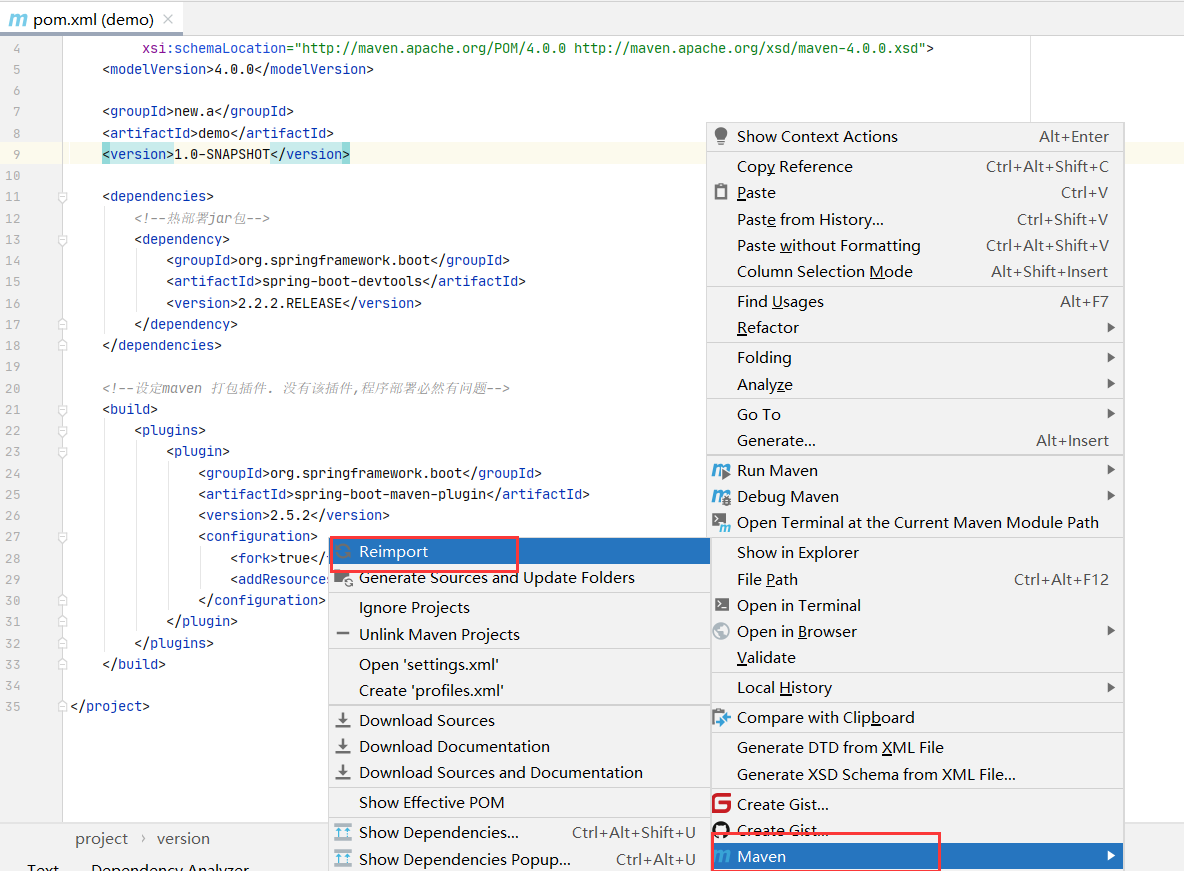Click the Debug Maven icon
This screenshot has width=1184, height=871.
(x=721, y=497)
